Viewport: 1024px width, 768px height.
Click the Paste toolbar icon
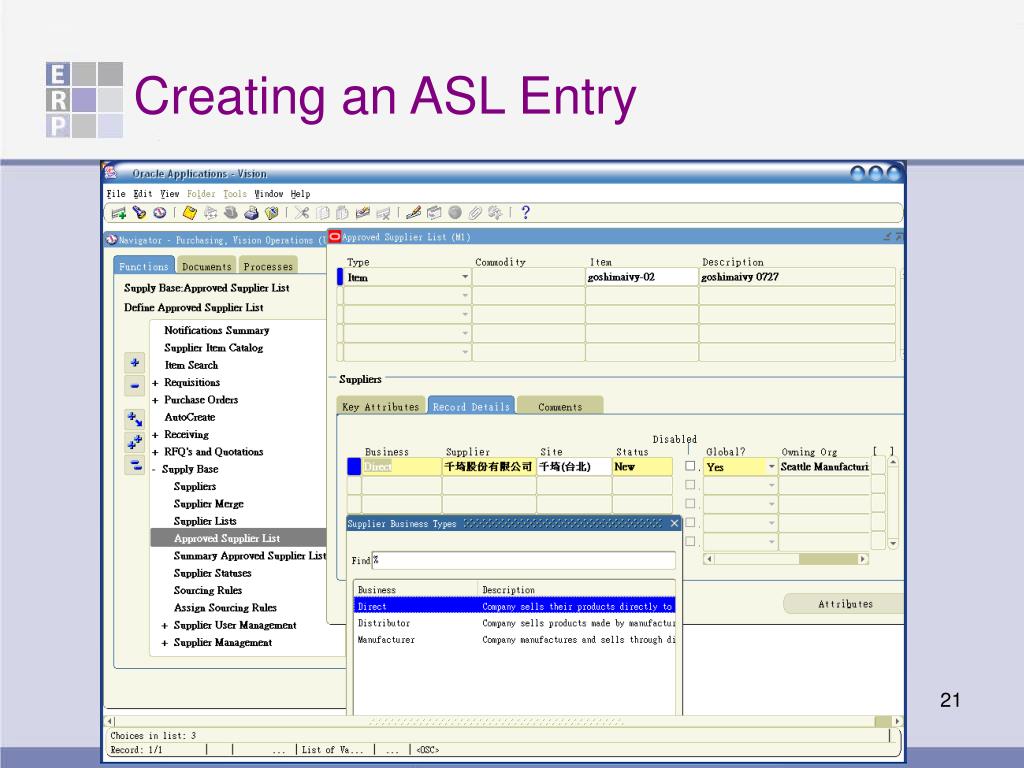(342, 213)
